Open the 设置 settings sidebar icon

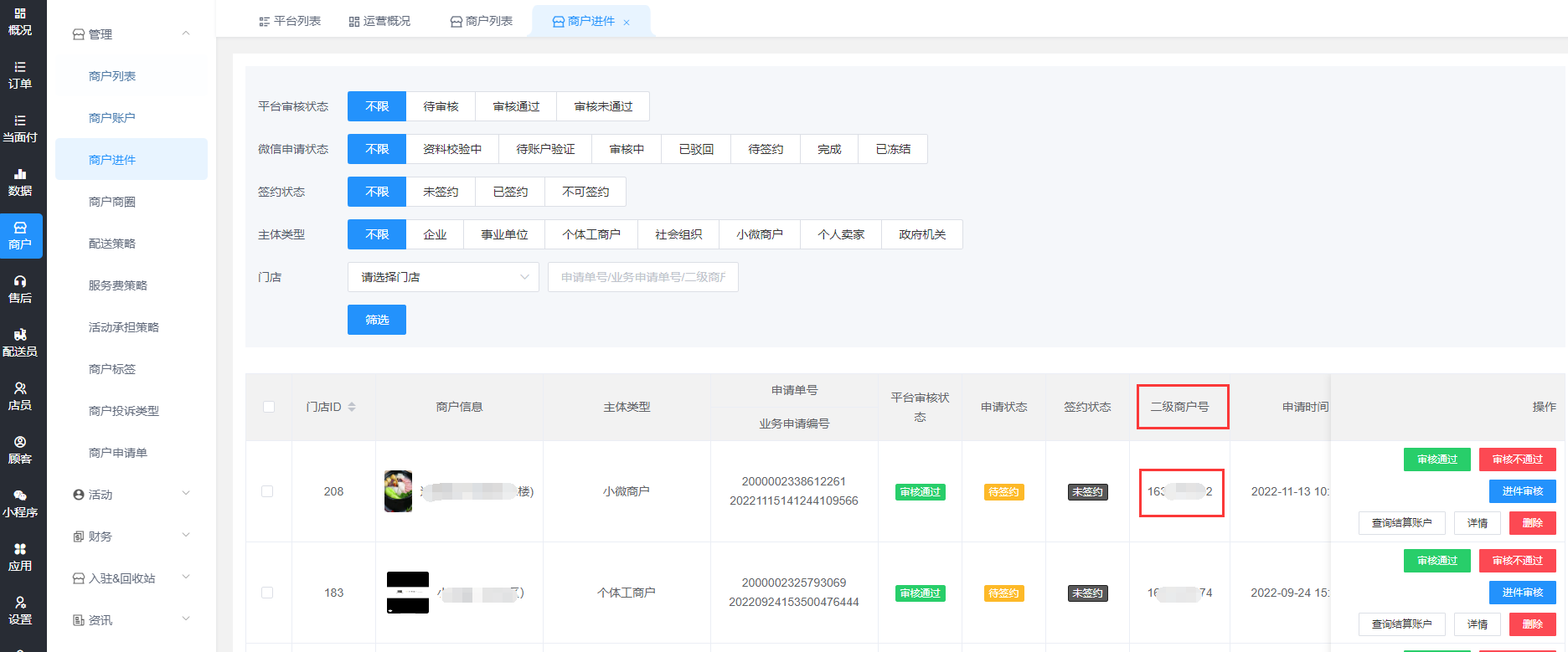click(20, 611)
